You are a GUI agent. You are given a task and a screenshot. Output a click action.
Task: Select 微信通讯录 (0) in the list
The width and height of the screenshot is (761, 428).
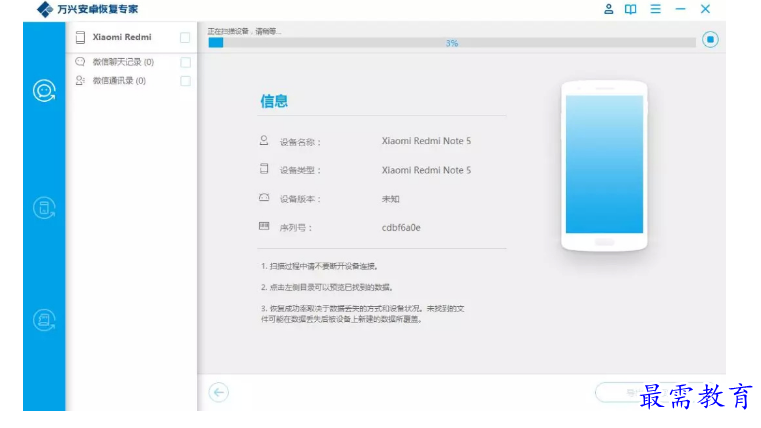(132, 81)
